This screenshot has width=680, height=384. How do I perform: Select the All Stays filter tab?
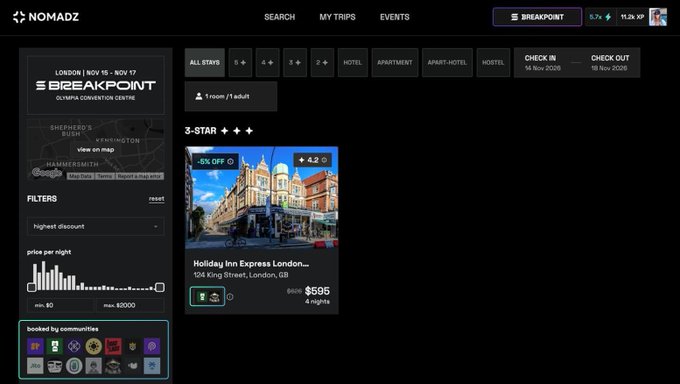205,62
